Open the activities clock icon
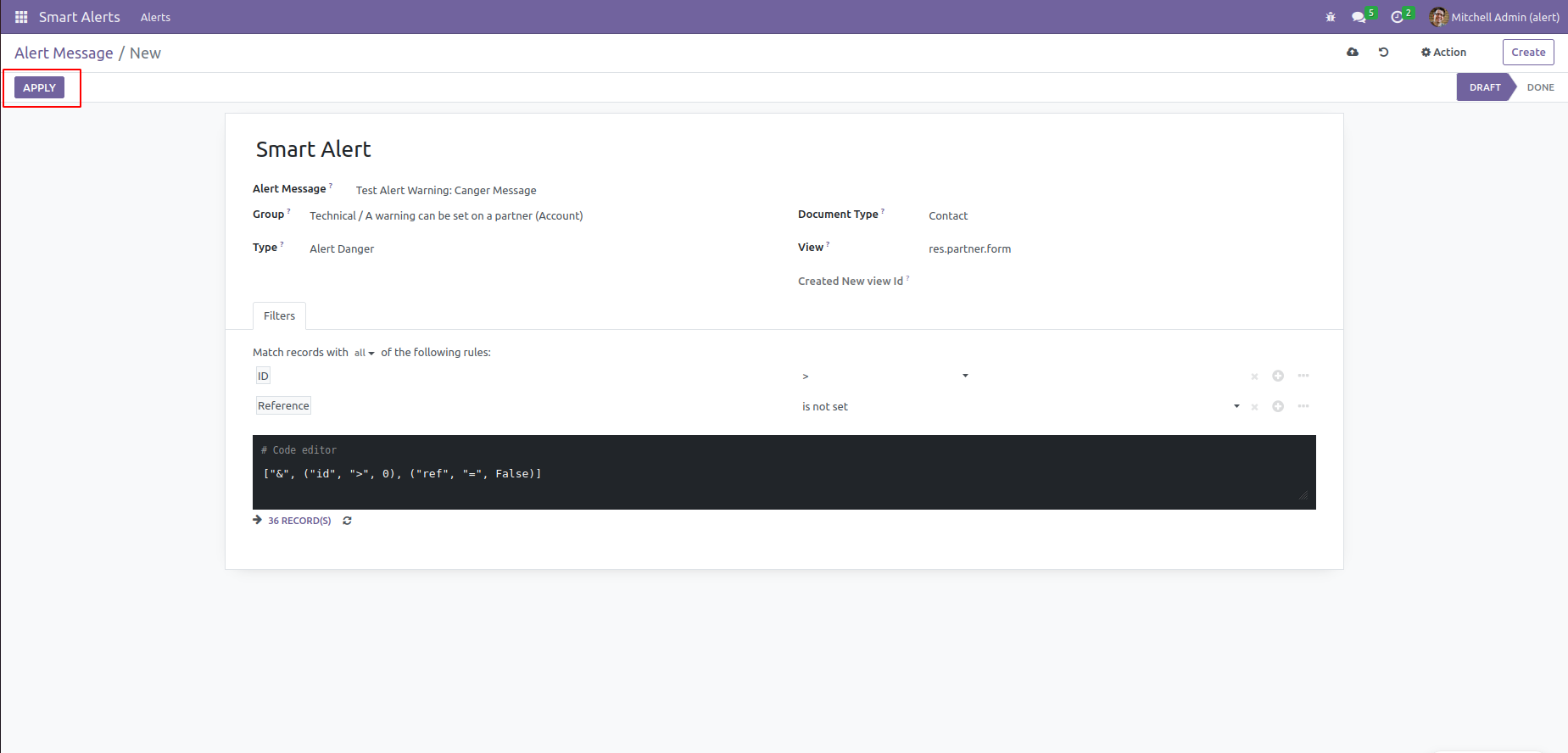This screenshot has height=753, width=1568. point(1398,17)
